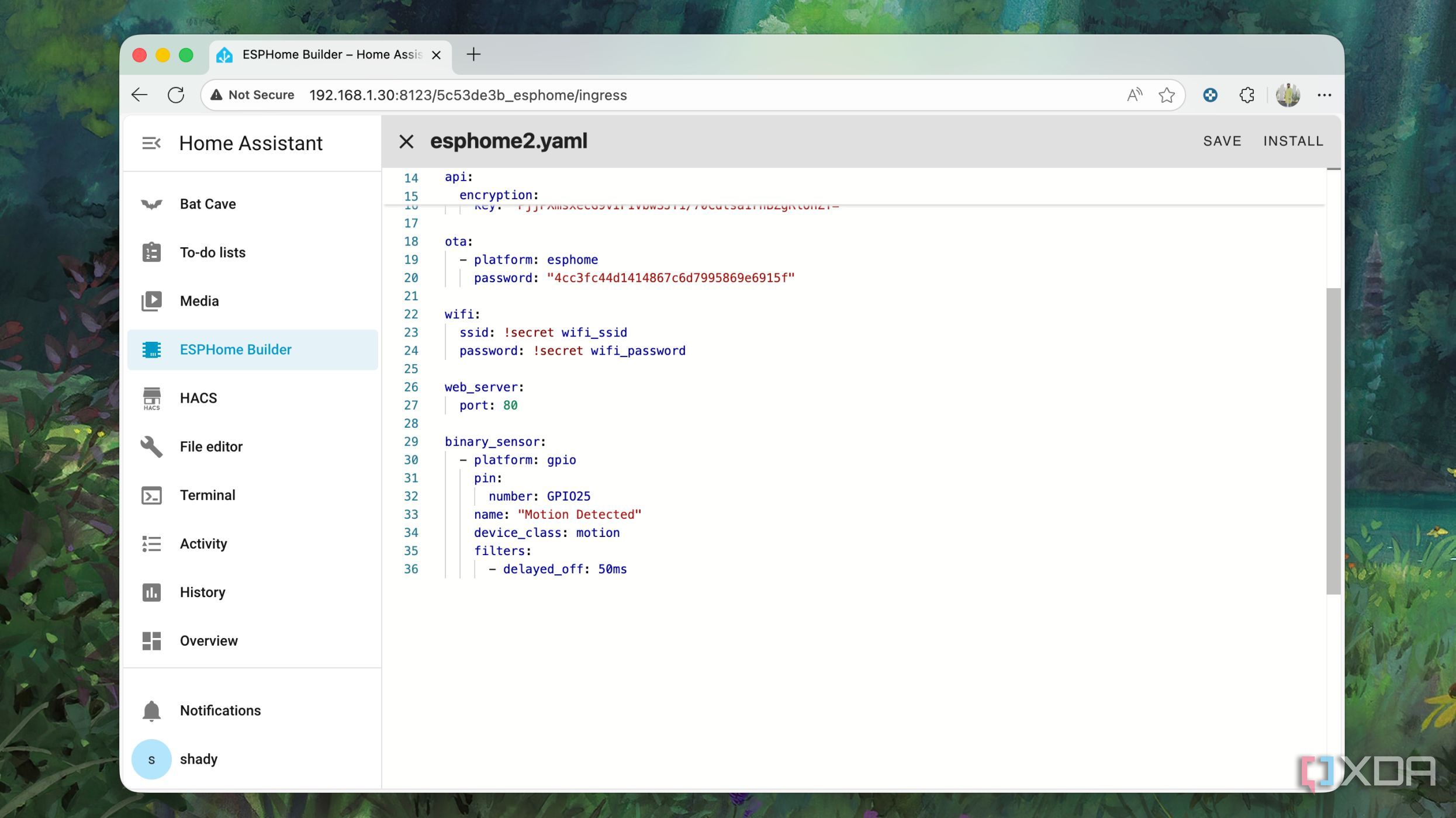Open Notifications bell icon
This screenshot has height=818, width=1456.
point(151,710)
